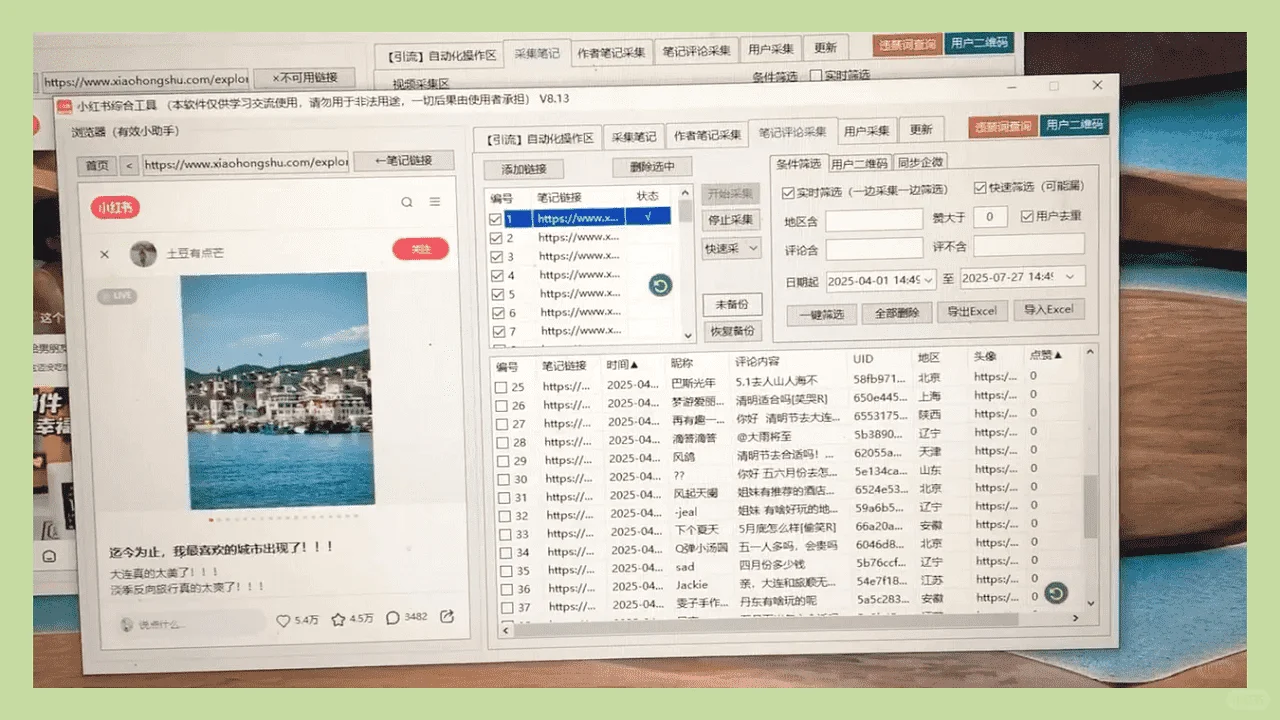Click the green refresh icon in the link list
This screenshot has height=720, width=1280.
click(x=660, y=285)
